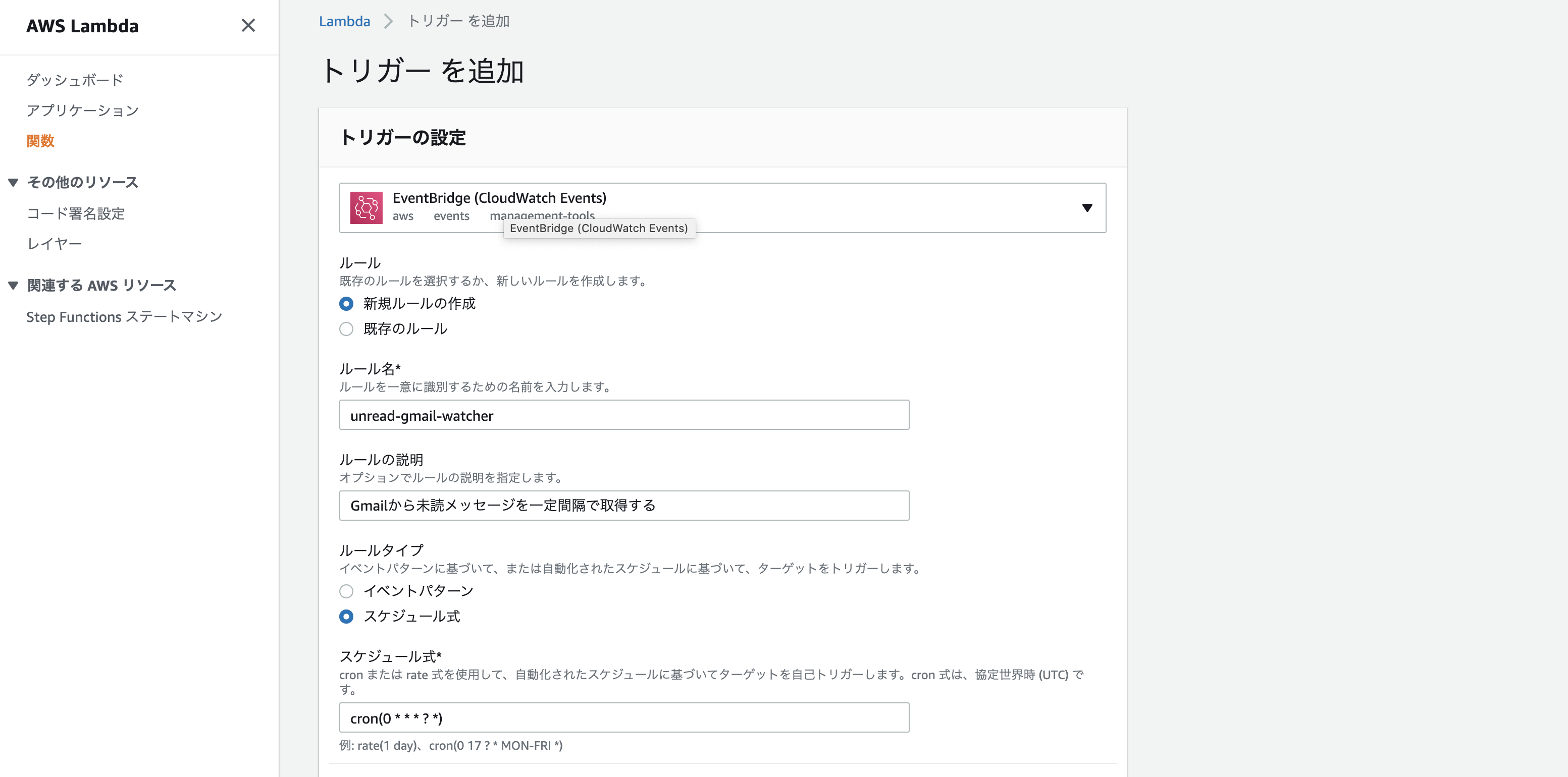The height and width of the screenshot is (777, 1568).
Task: Open アプリケーション in the sidebar
Action: 83,110
